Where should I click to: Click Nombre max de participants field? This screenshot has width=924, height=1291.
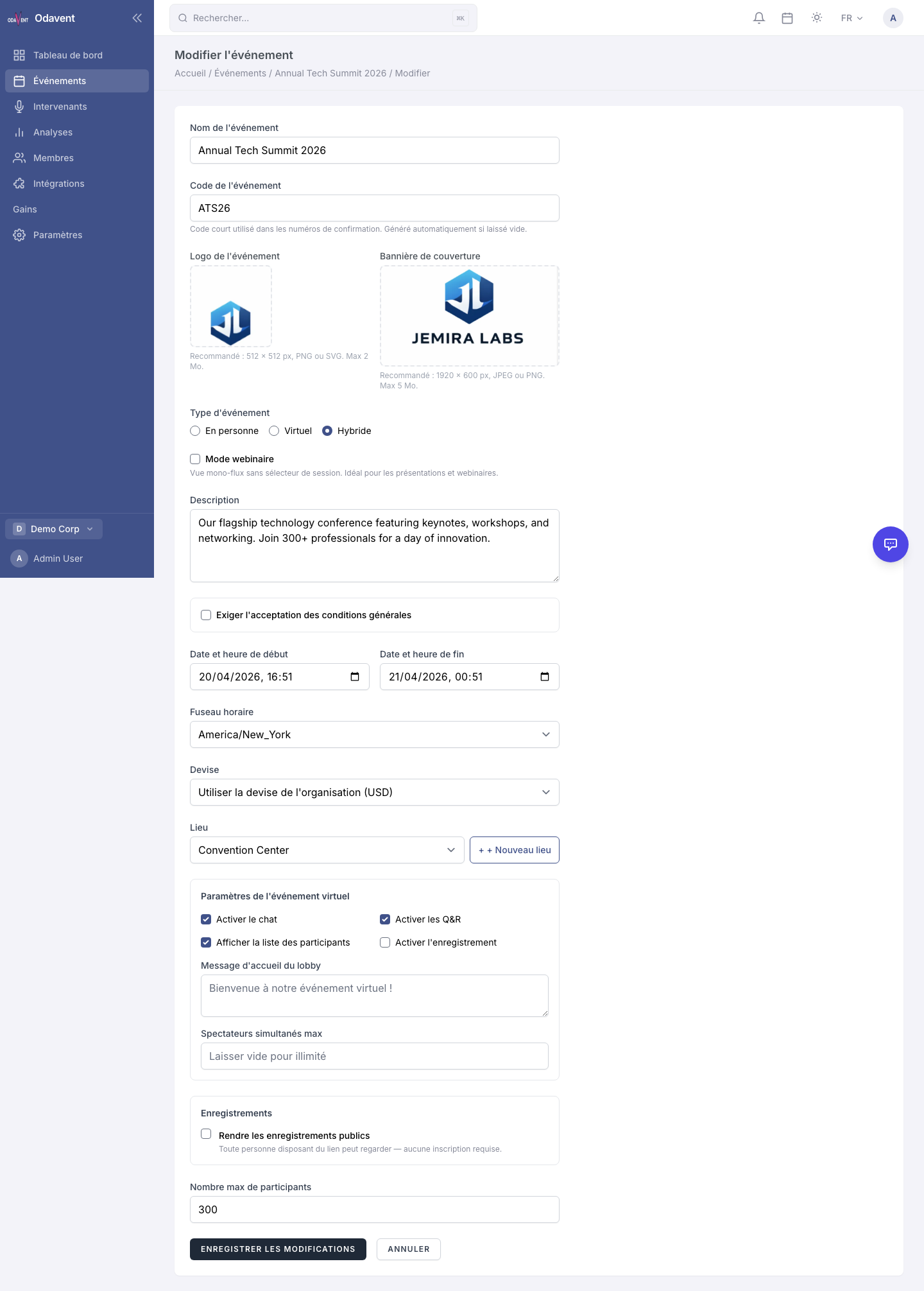(x=375, y=1209)
